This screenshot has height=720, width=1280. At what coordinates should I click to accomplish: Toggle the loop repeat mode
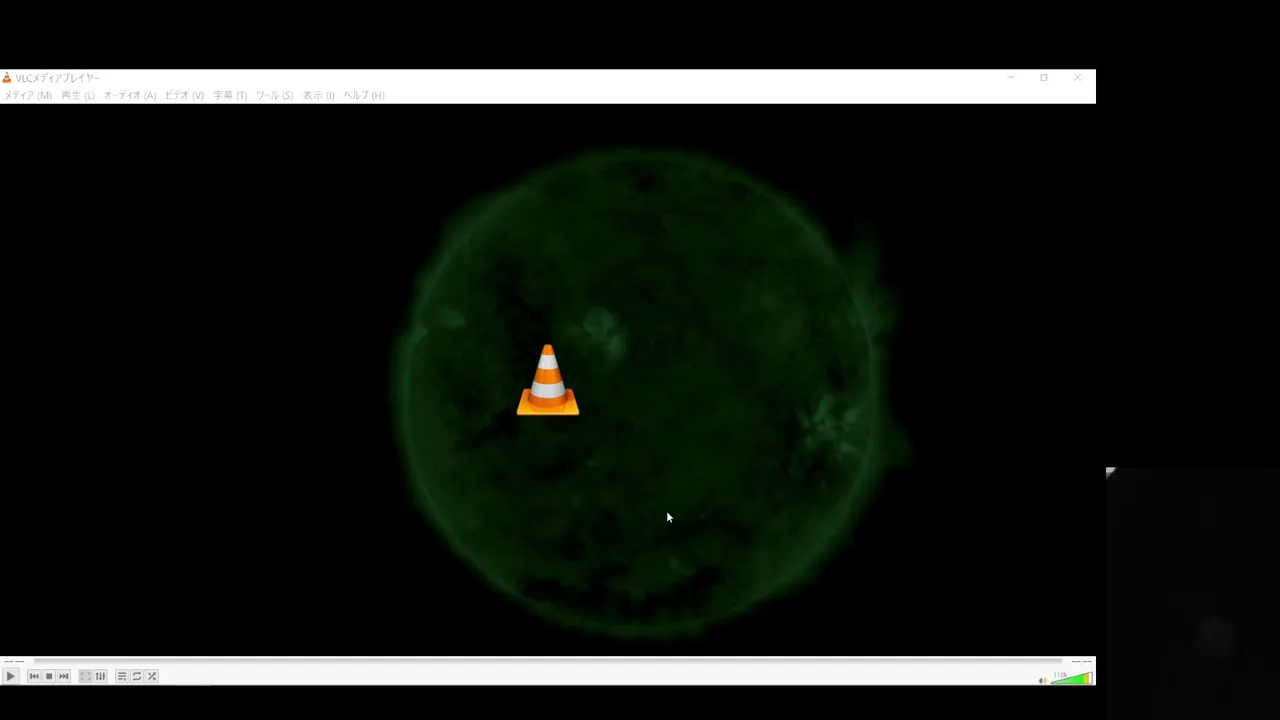[x=137, y=677]
